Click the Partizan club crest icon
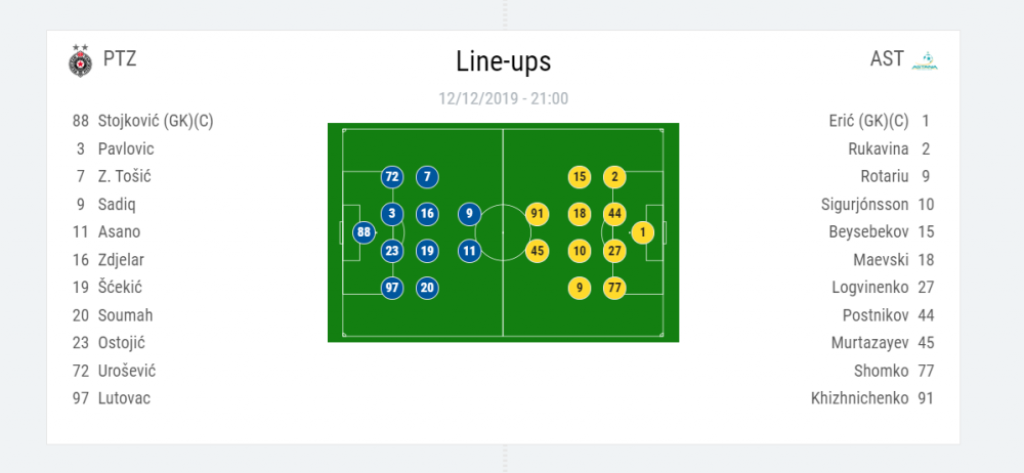This screenshot has width=1024, height=473. click(x=80, y=60)
